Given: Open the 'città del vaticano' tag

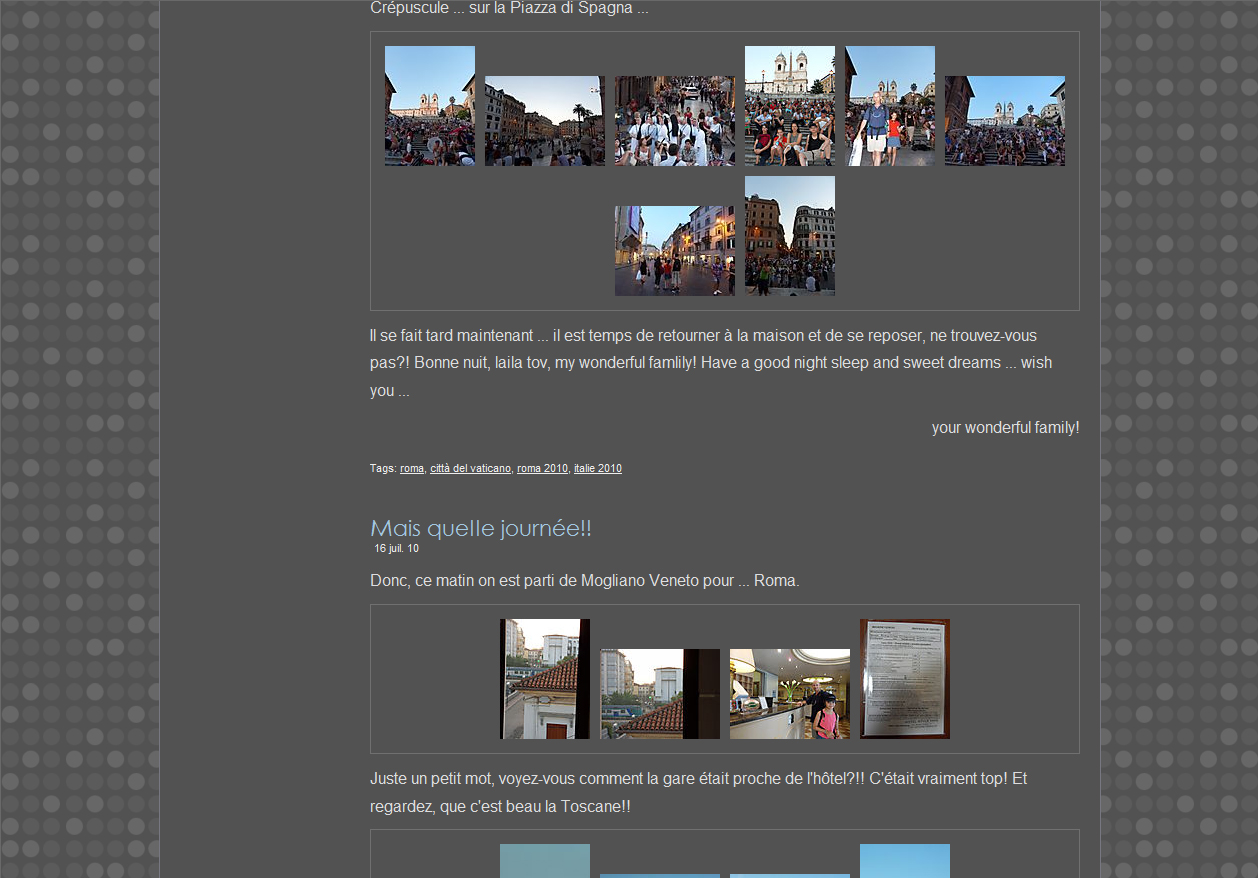Looking at the screenshot, I should [470, 468].
